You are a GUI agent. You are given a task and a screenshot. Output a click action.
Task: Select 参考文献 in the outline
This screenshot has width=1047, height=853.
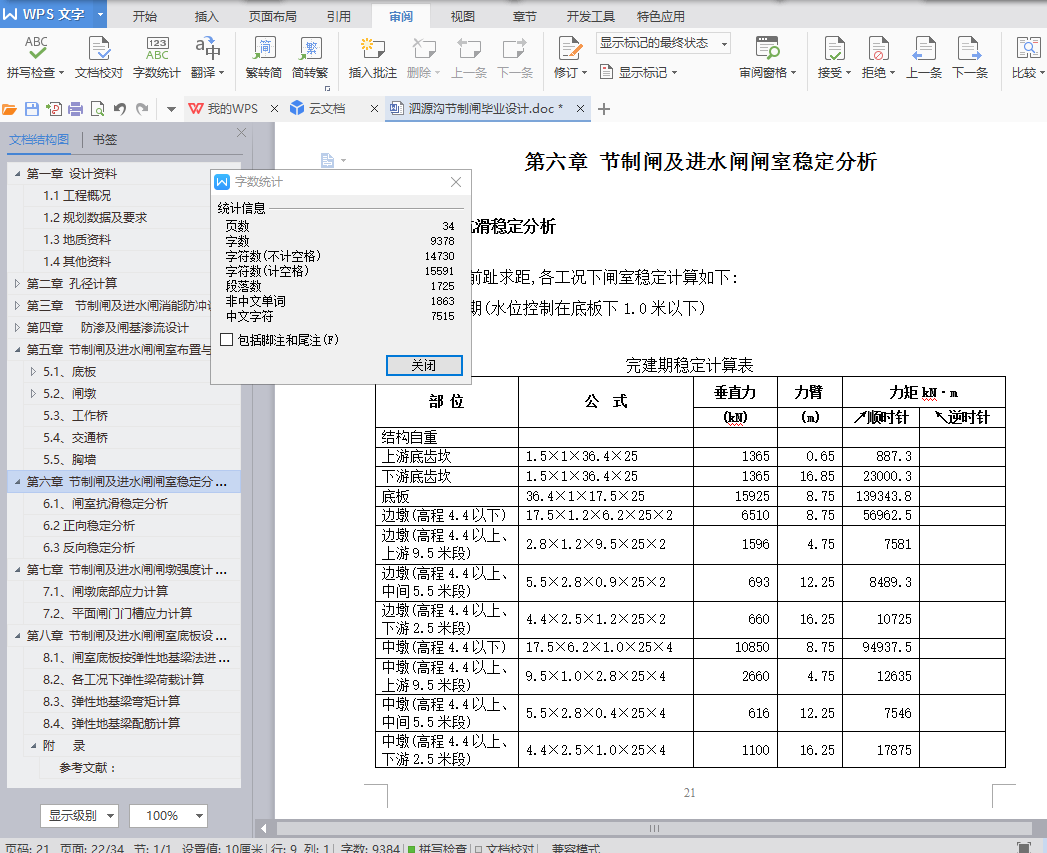pos(87,768)
